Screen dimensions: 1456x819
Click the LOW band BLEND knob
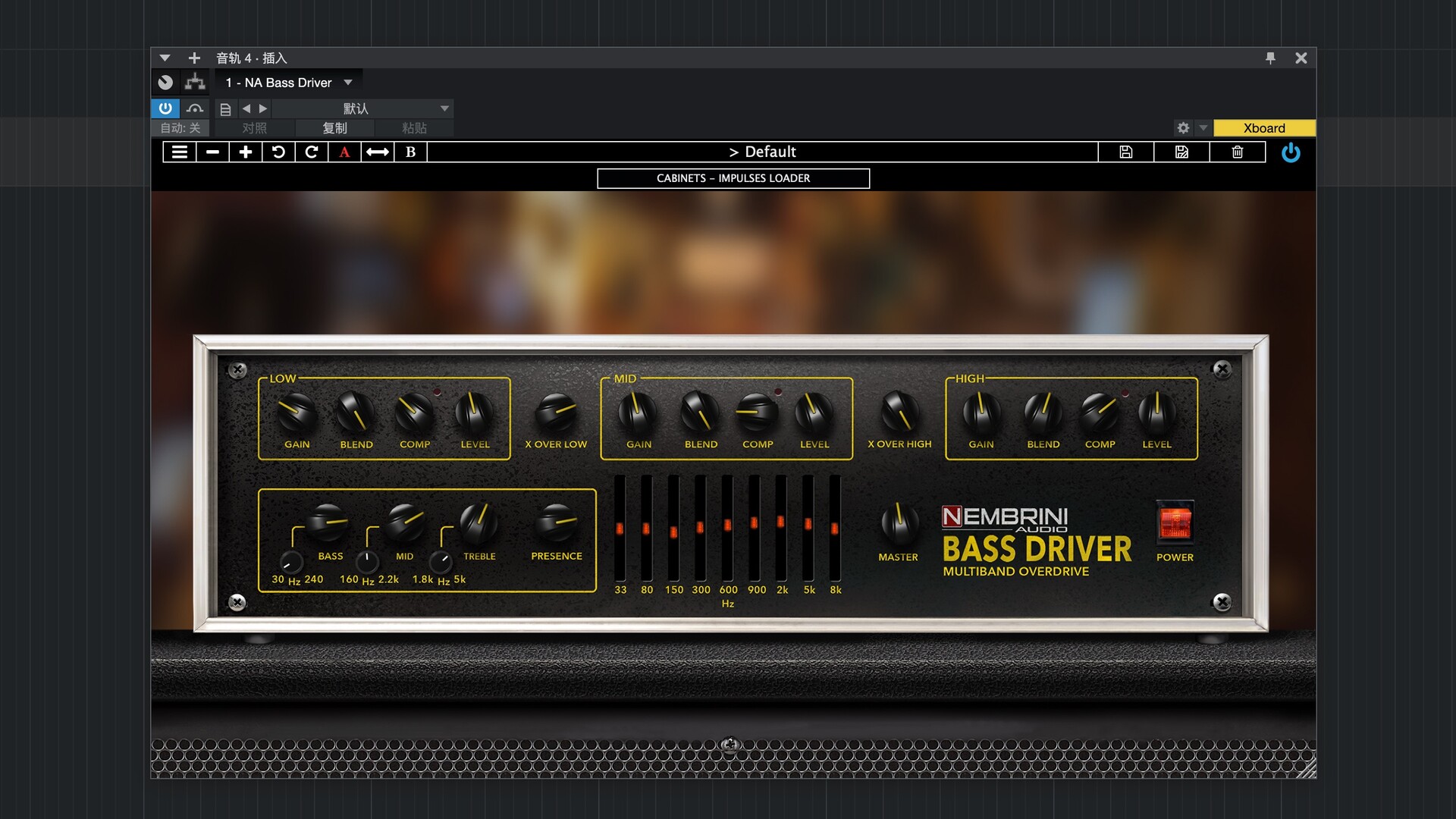356,412
